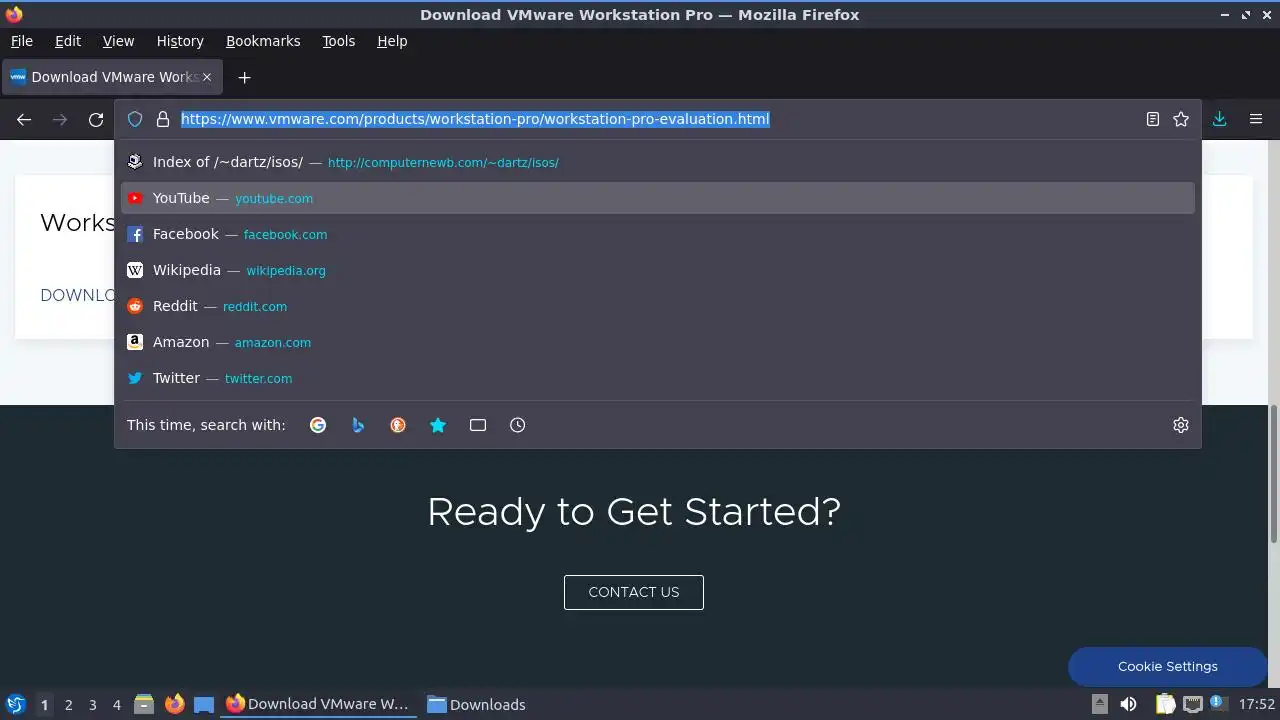Go back using the Back arrow

pyautogui.click(x=24, y=120)
